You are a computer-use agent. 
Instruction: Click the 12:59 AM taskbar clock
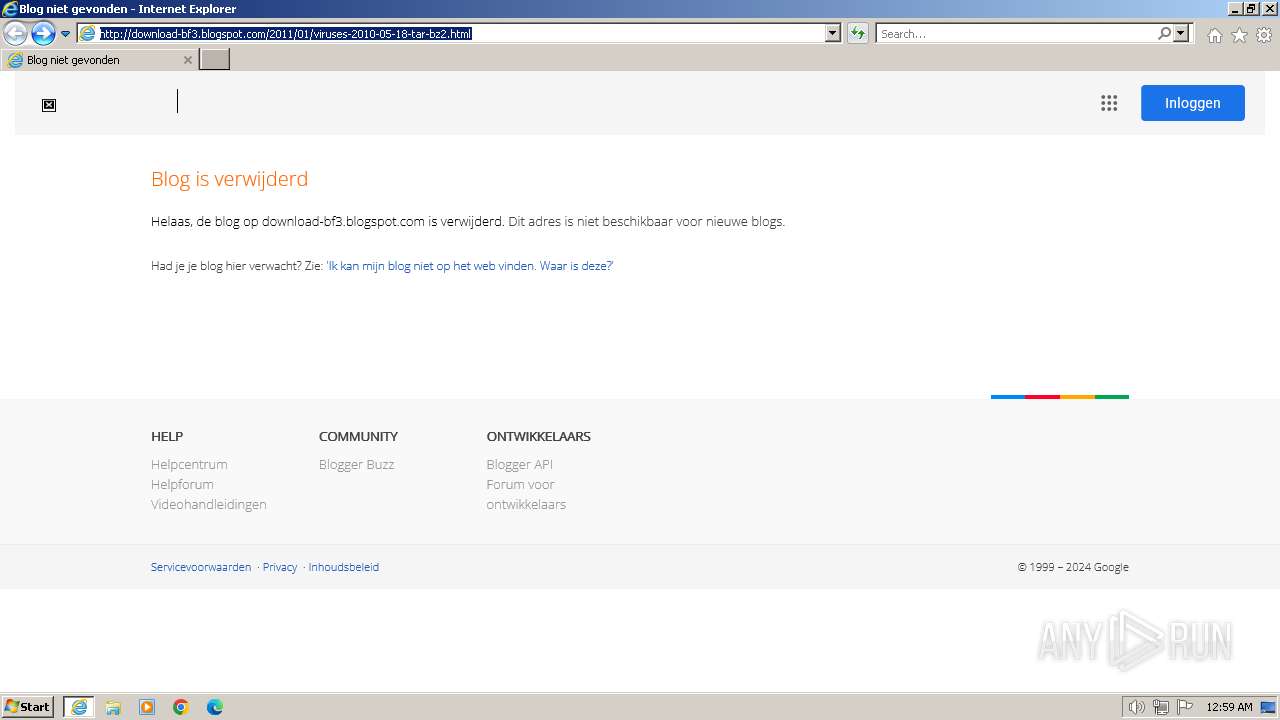point(1229,707)
